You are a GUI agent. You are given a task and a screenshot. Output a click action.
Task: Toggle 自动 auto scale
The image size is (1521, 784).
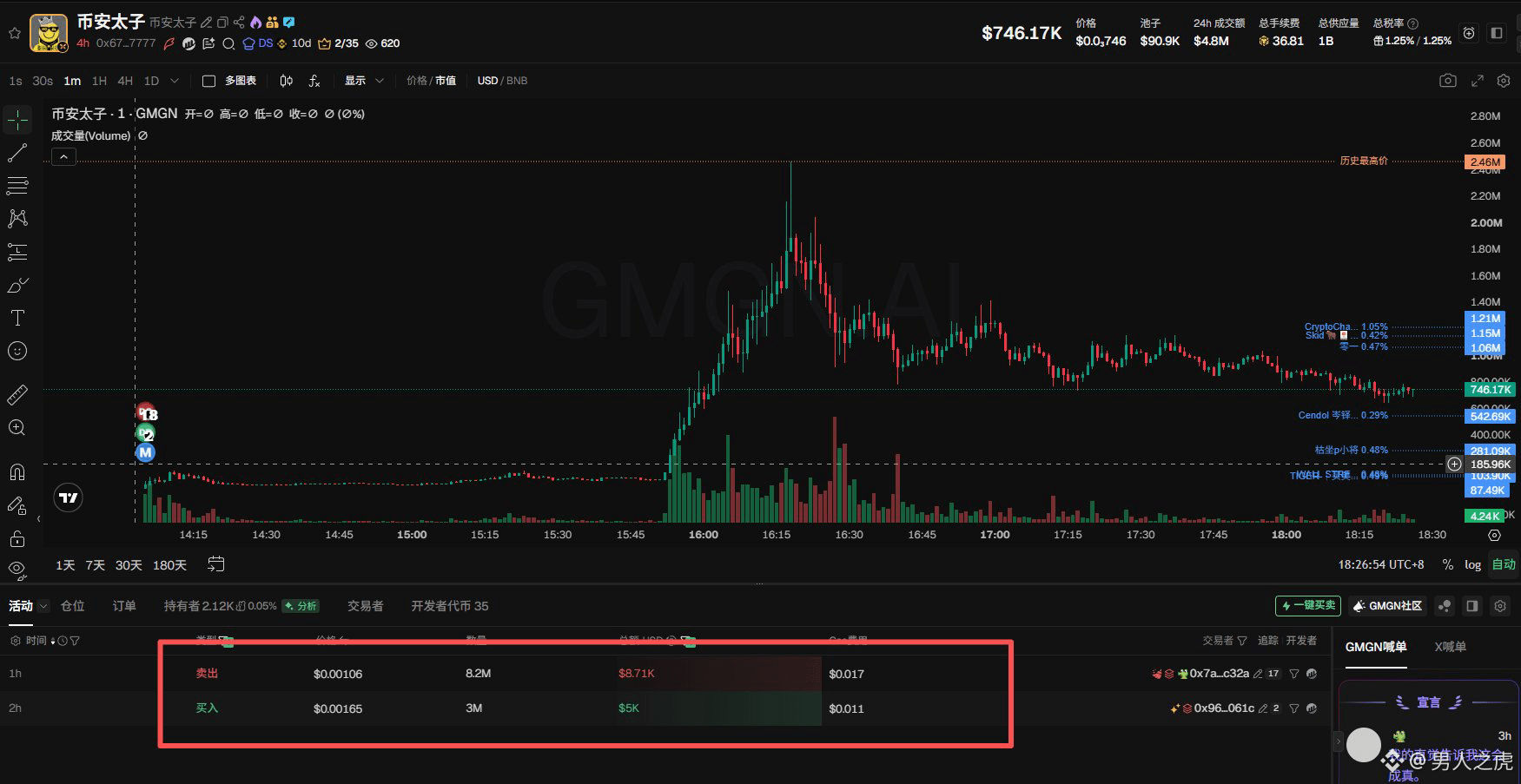click(1504, 564)
